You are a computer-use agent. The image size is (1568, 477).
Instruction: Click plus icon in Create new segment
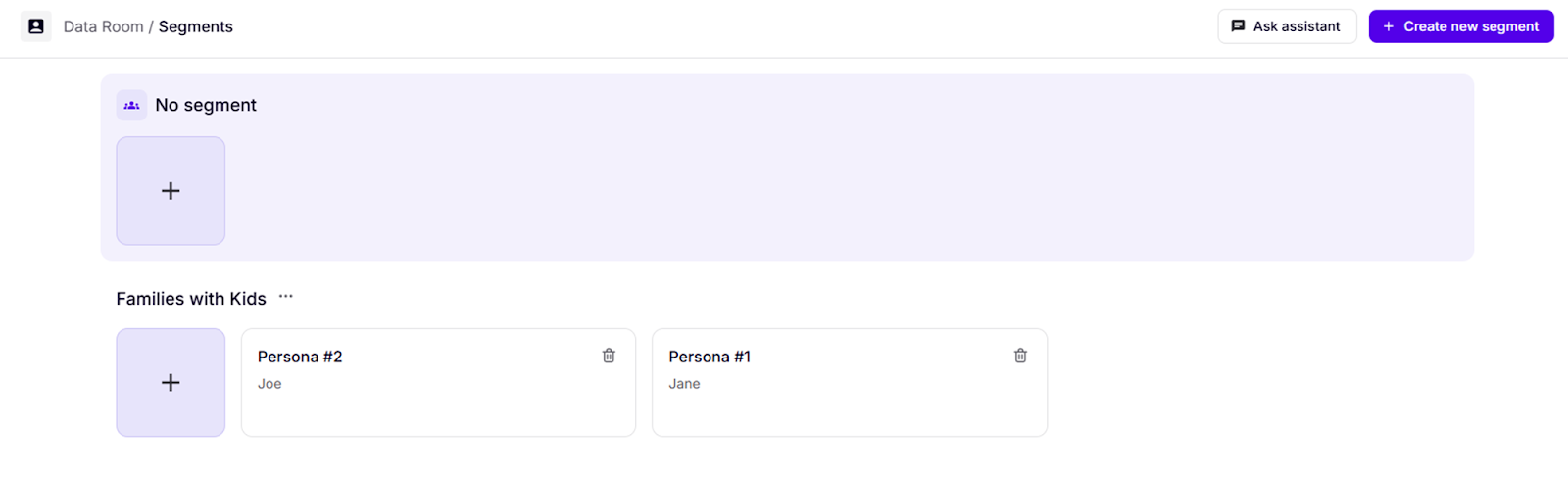pyautogui.click(x=1388, y=26)
